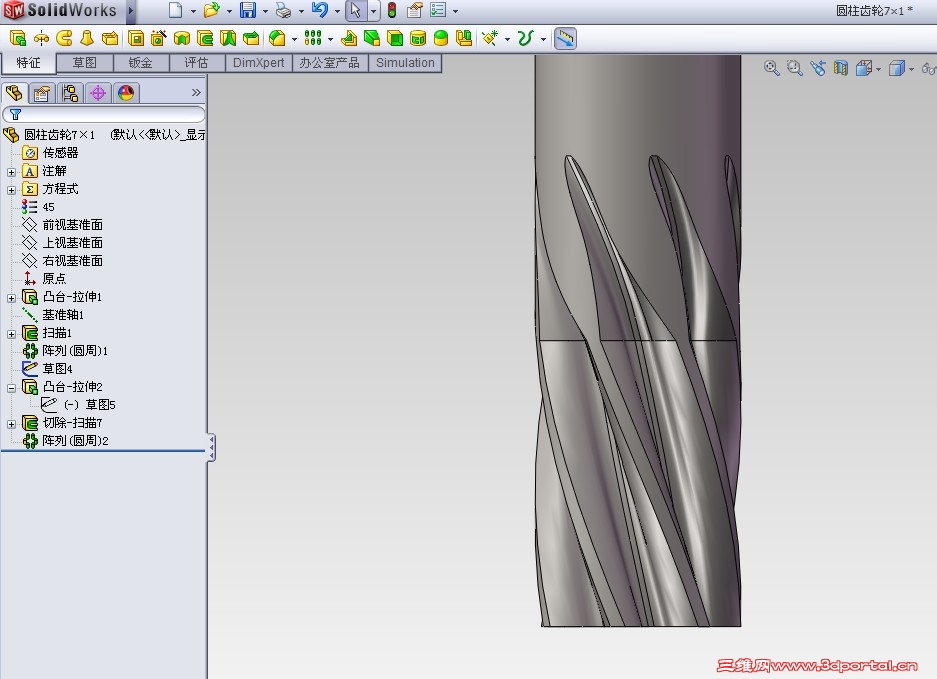The height and width of the screenshot is (679, 937).
Task: Select the Shell tool
Action: [394, 39]
